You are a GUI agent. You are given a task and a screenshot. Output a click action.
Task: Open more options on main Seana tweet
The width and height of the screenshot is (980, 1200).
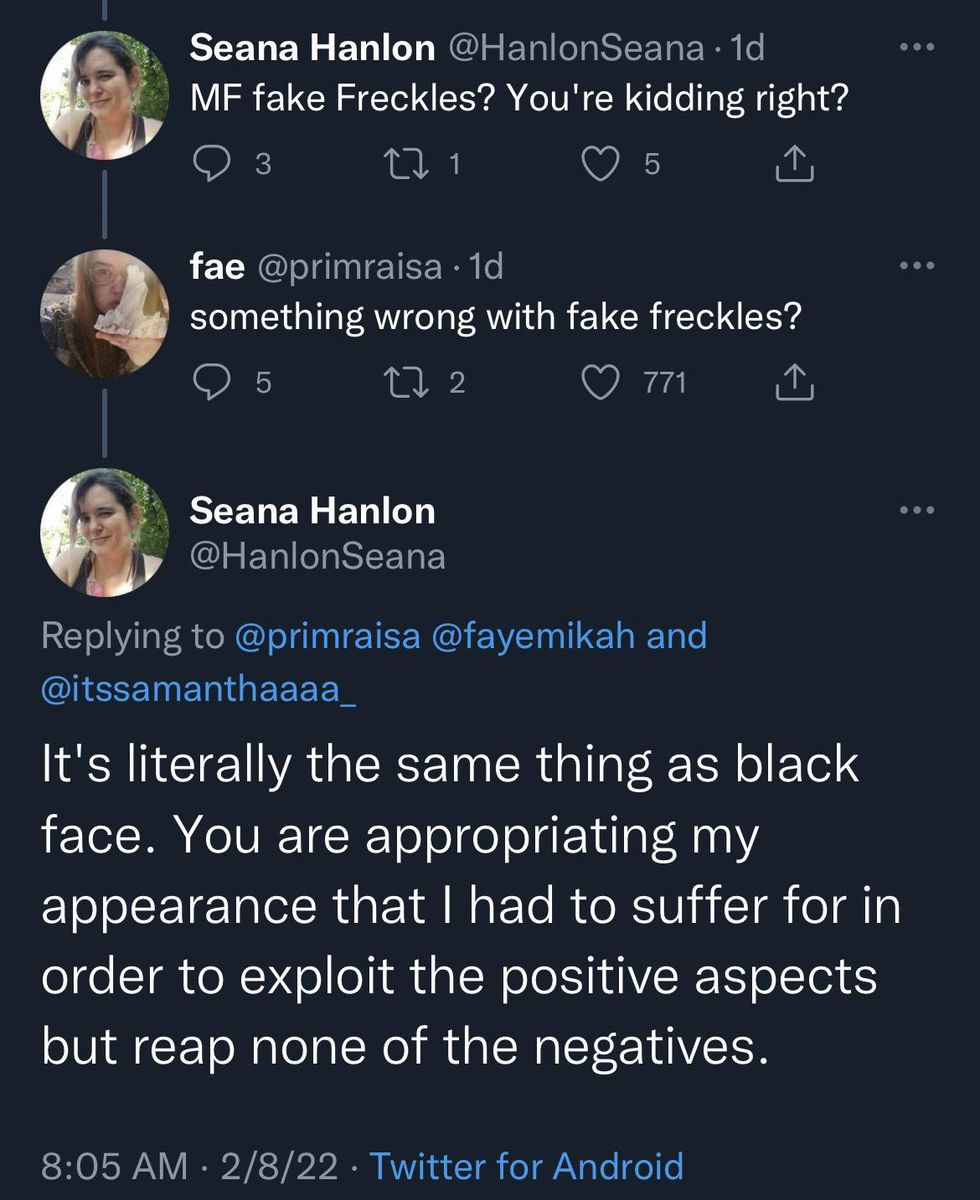point(914,511)
